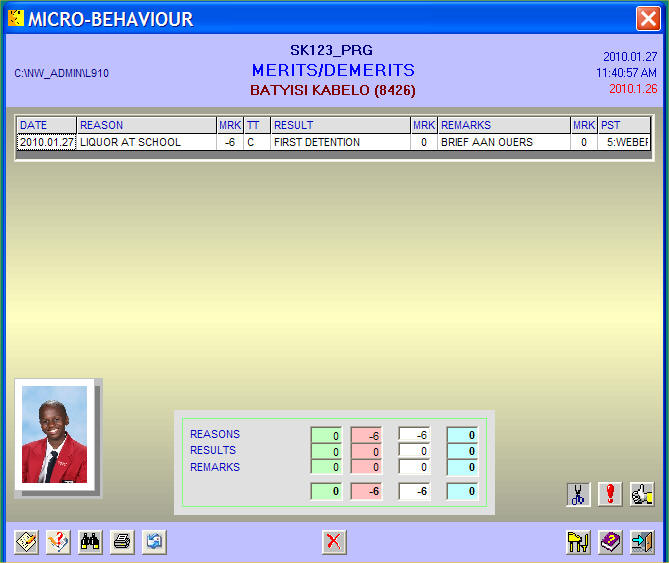Click the student photo thumbnail
This screenshot has height=563, width=669.
tap(54, 434)
